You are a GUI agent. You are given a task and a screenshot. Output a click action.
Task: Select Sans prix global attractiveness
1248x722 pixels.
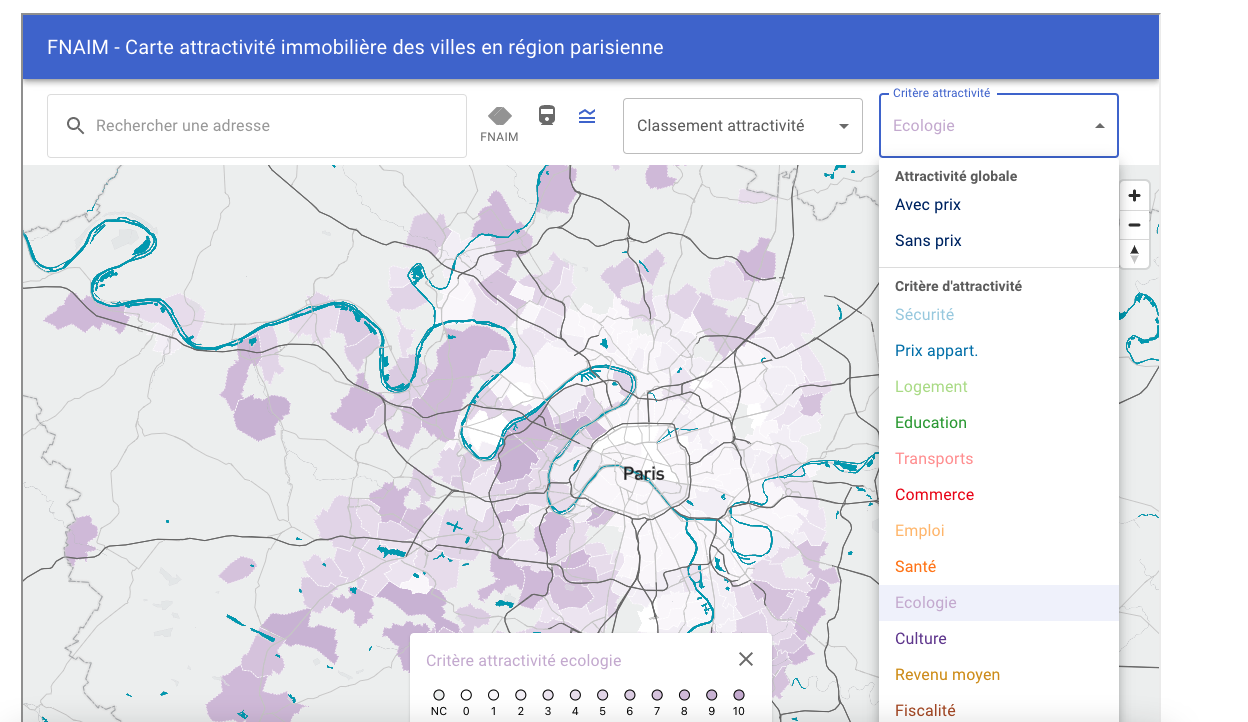pyautogui.click(x=927, y=241)
